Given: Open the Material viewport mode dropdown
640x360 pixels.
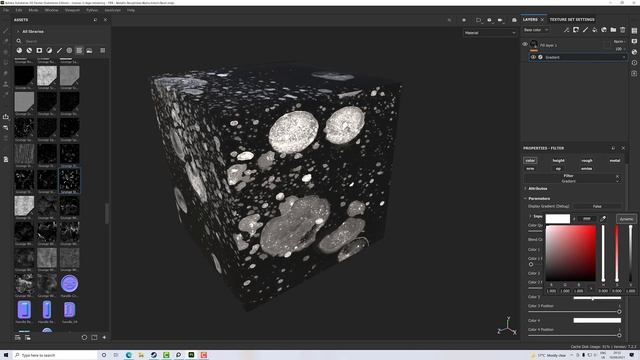Looking at the screenshot, I should tap(490, 33).
